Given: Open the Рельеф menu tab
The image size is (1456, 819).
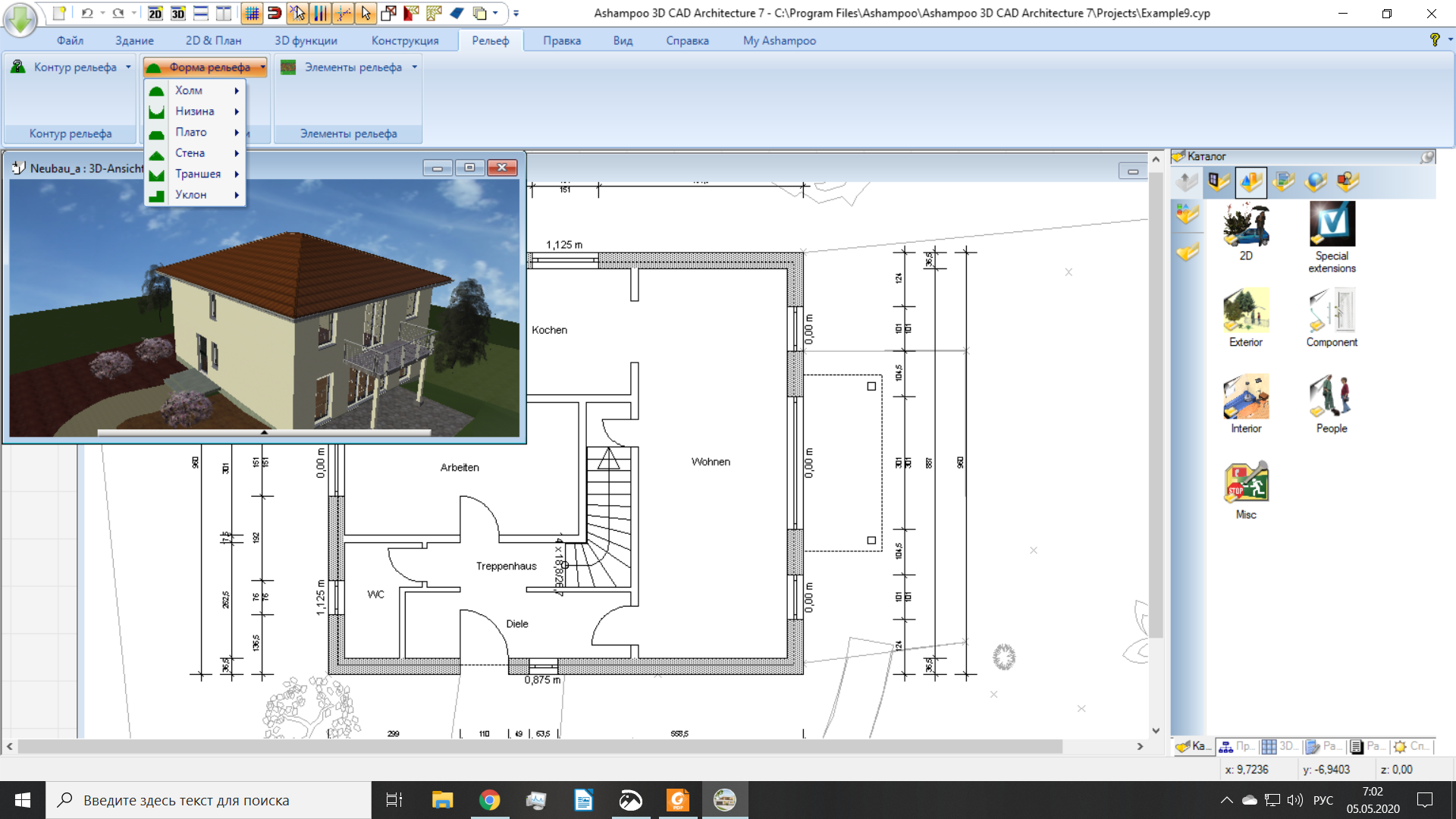Looking at the screenshot, I should [x=490, y=40].
